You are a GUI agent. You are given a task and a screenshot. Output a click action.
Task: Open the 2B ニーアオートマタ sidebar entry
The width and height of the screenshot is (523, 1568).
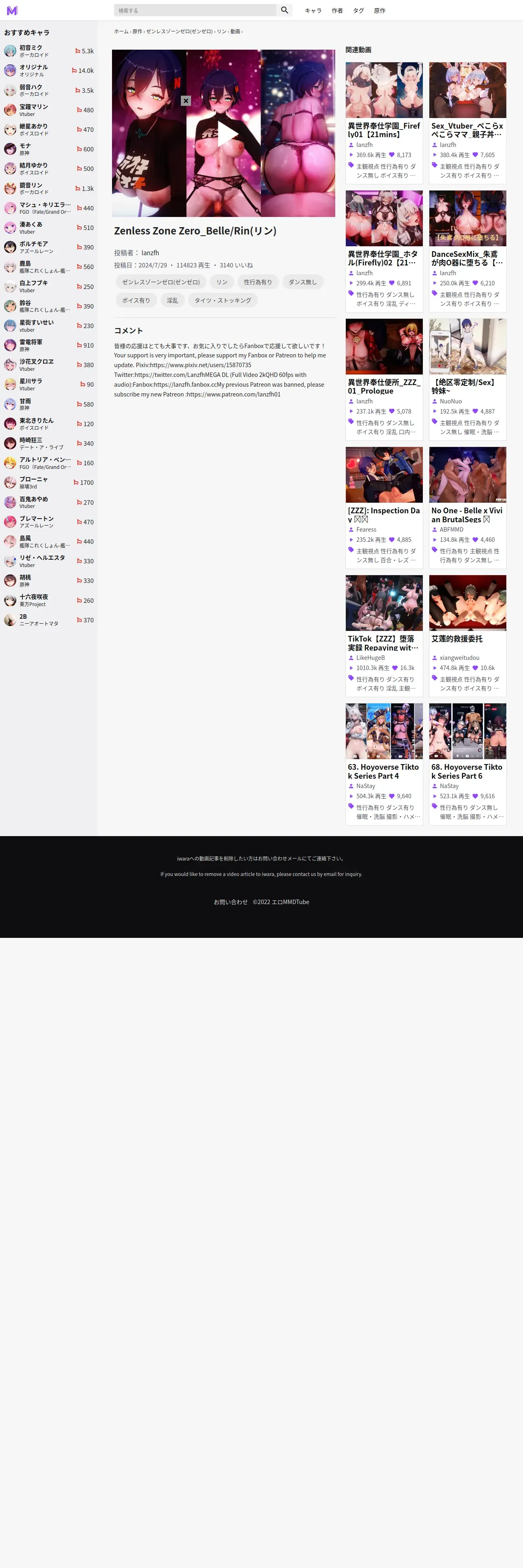pyautogui.click(x=49, y=620)
